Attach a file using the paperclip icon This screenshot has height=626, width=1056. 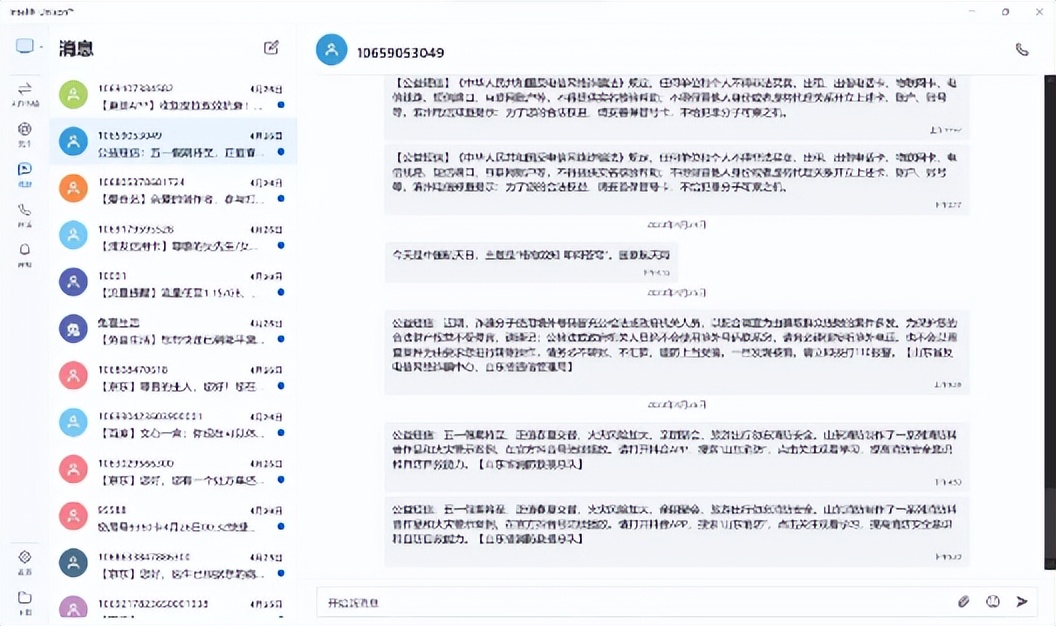click(x=963, y=601)
